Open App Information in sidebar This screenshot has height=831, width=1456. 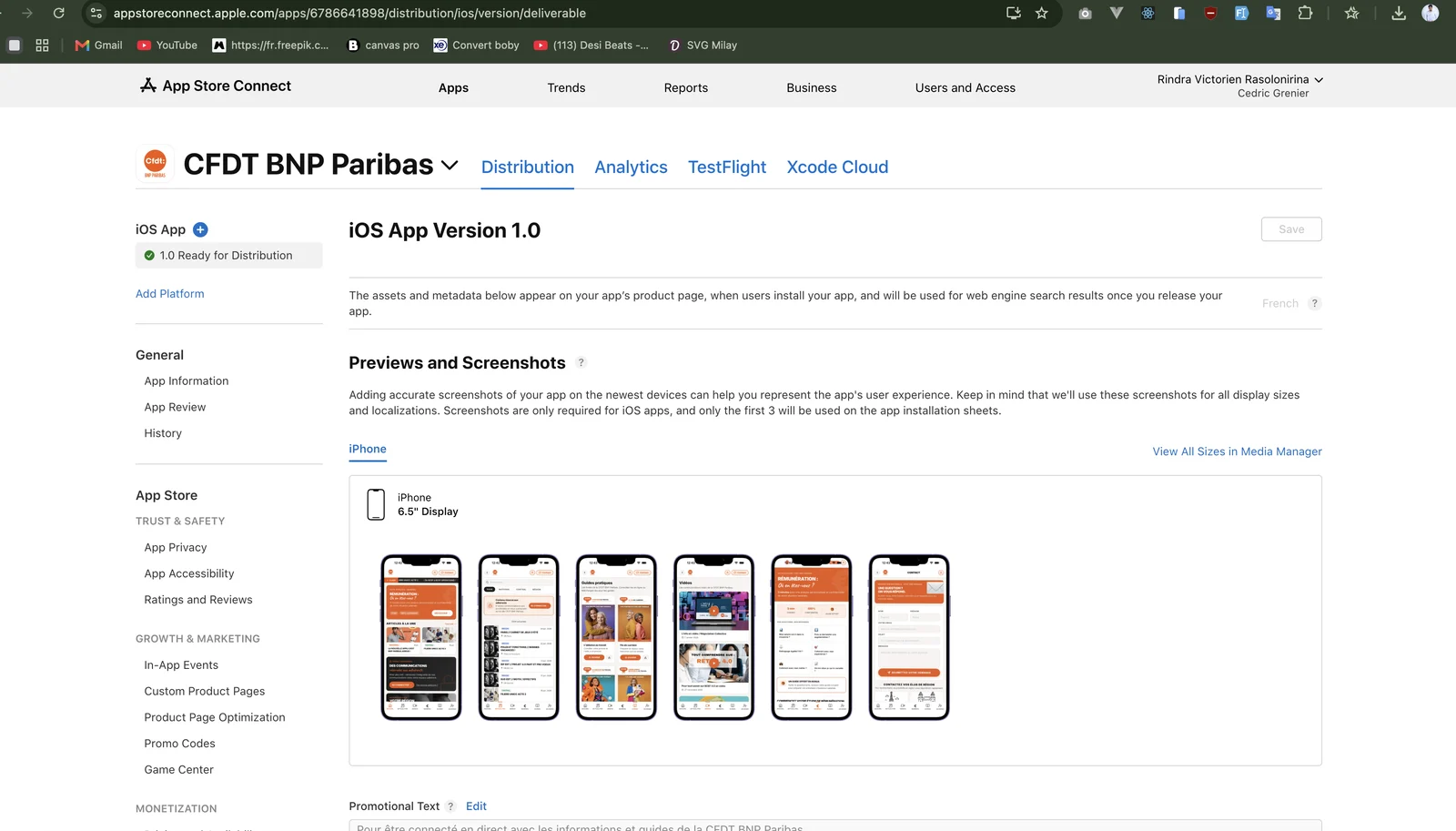pos(187,380)
